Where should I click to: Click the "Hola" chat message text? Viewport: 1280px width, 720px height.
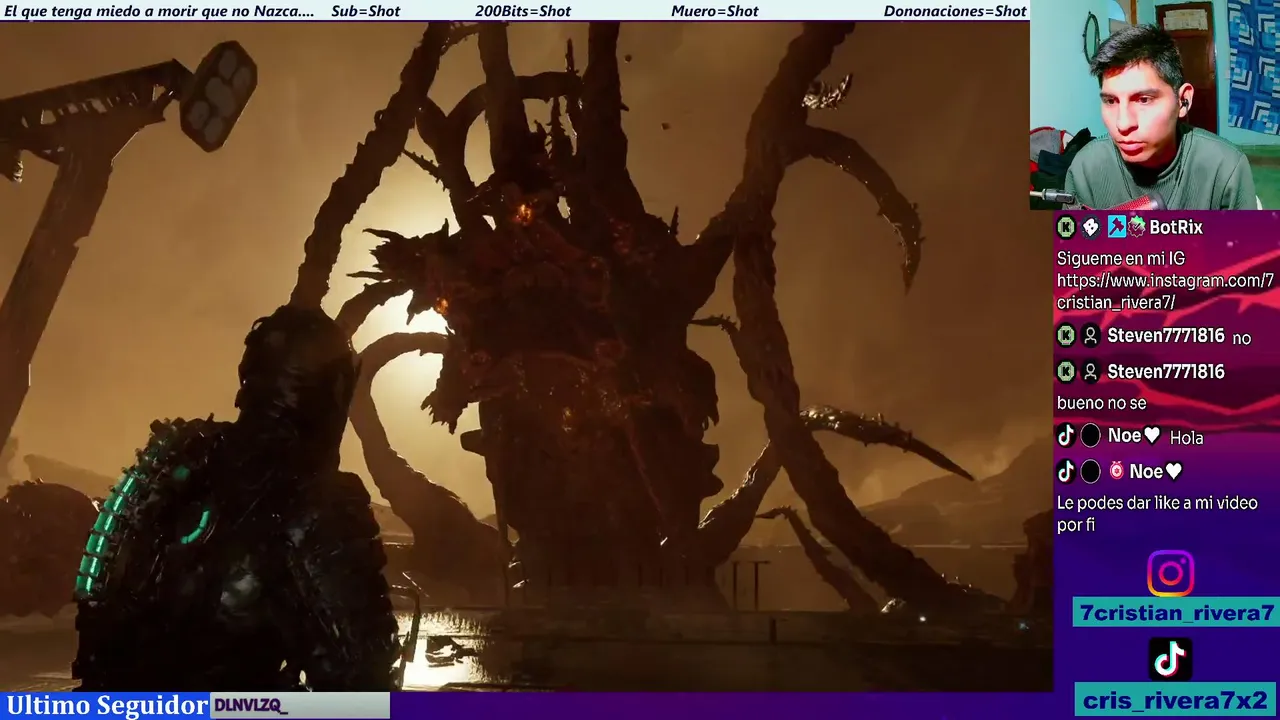1187,438
